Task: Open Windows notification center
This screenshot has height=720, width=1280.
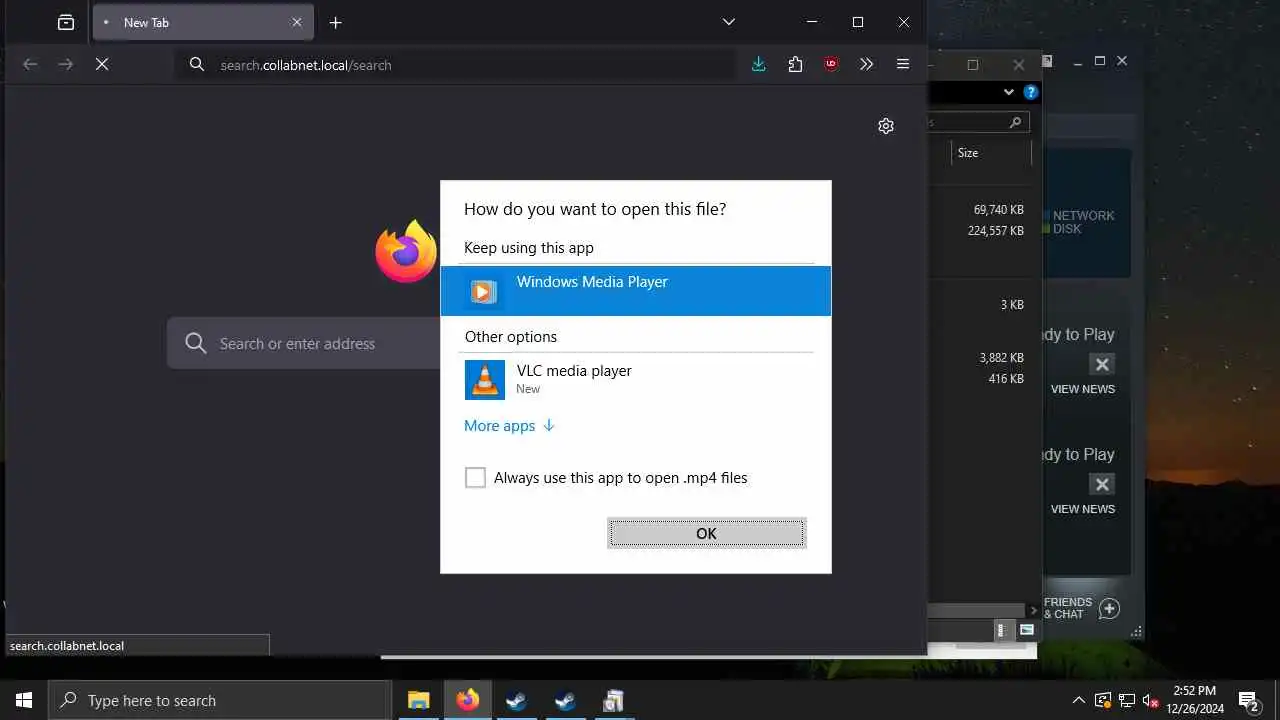Action: 1249,700
